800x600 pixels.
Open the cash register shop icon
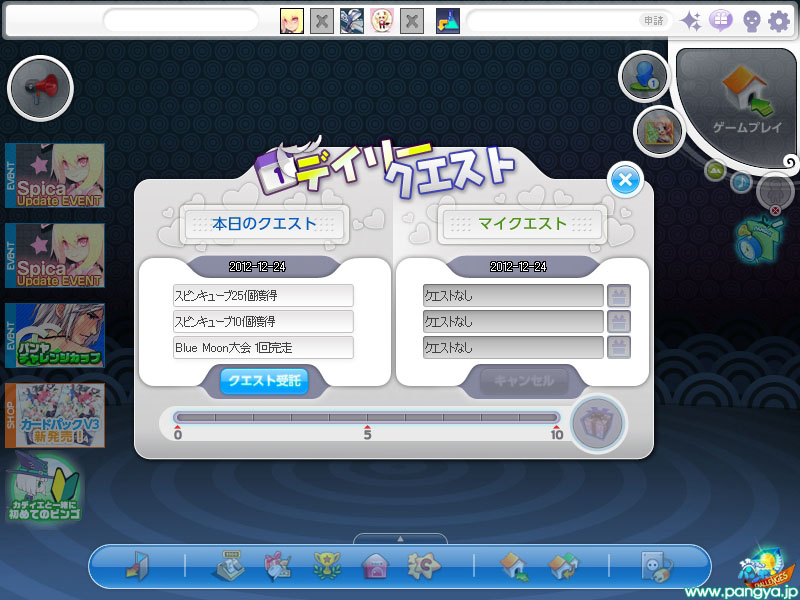228,566
